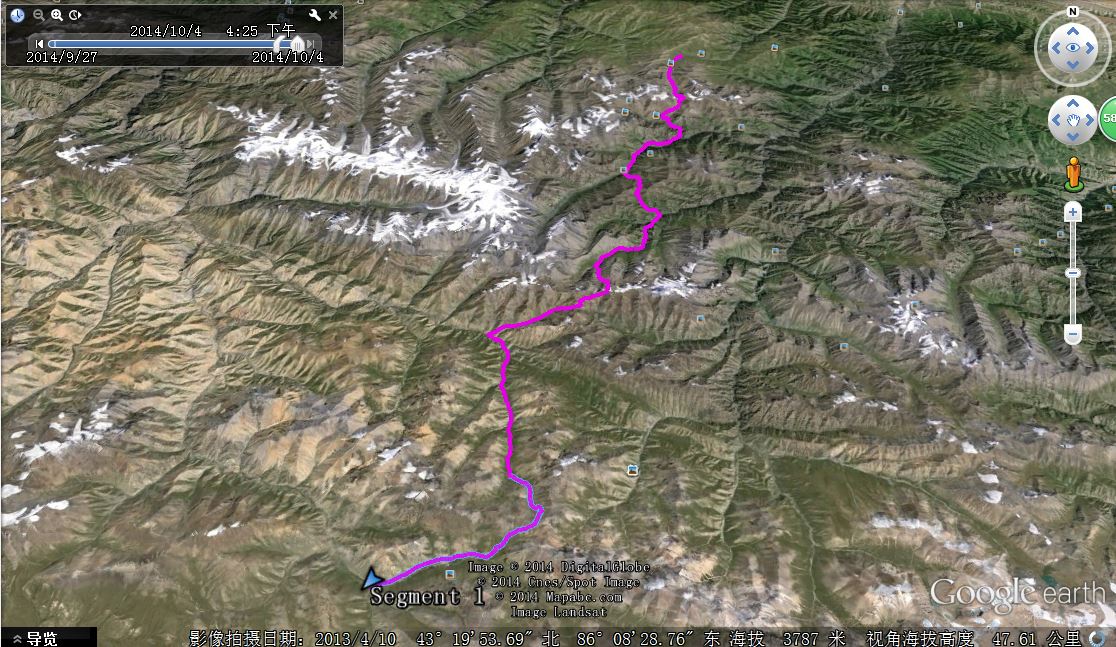Click the clock icon in time slider
Image resolution: width=1116 pixels, height=647 pixels.
point(18,15)
